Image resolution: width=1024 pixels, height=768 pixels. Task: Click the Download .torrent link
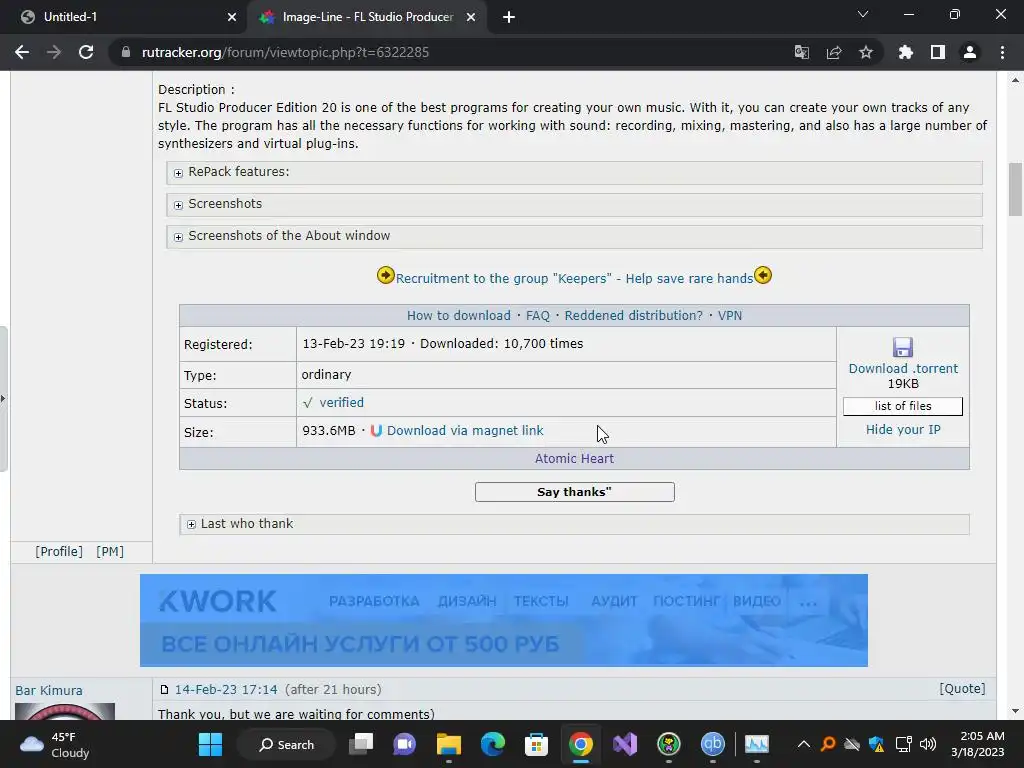(903, 368)
